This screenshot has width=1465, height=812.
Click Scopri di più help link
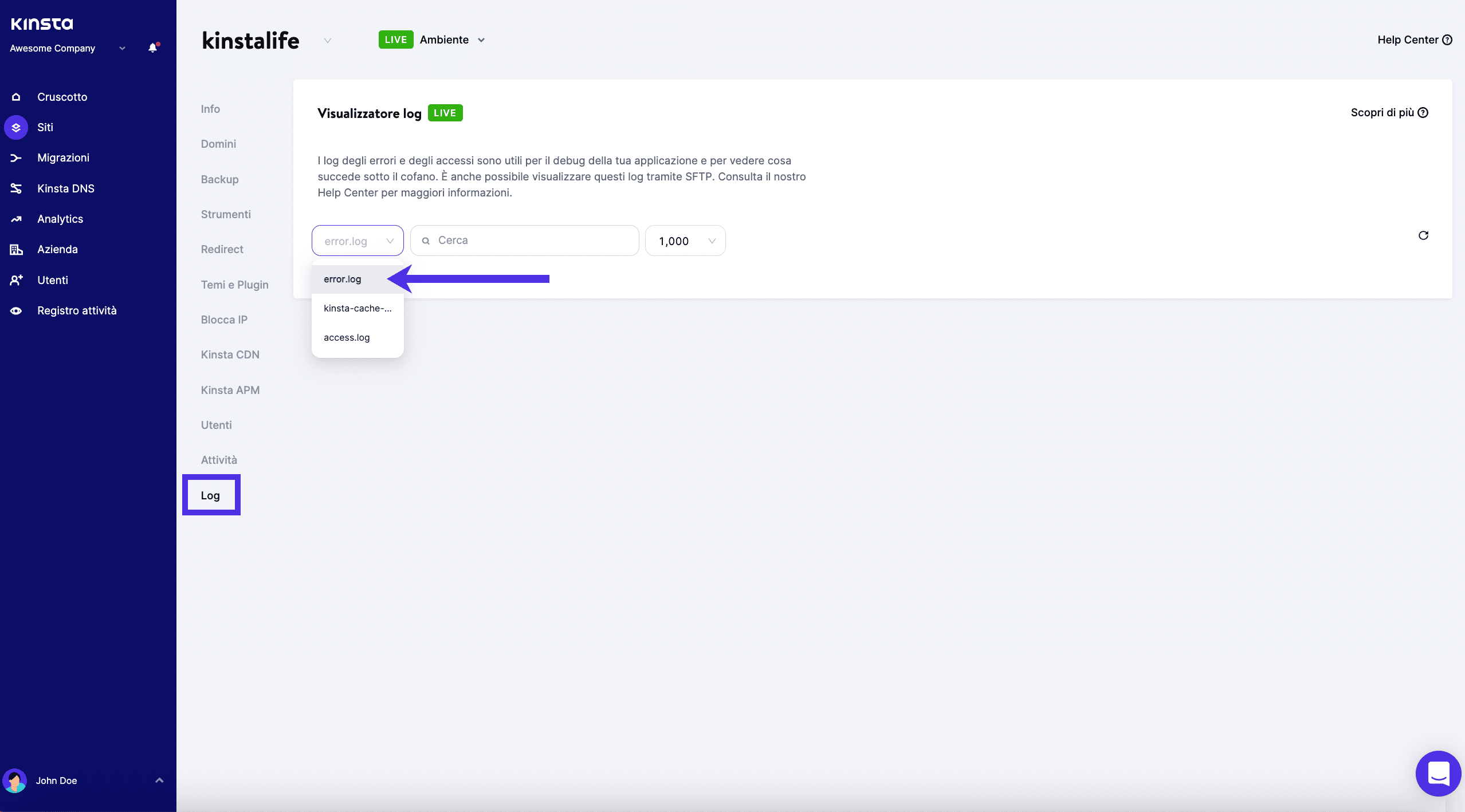1389,112
